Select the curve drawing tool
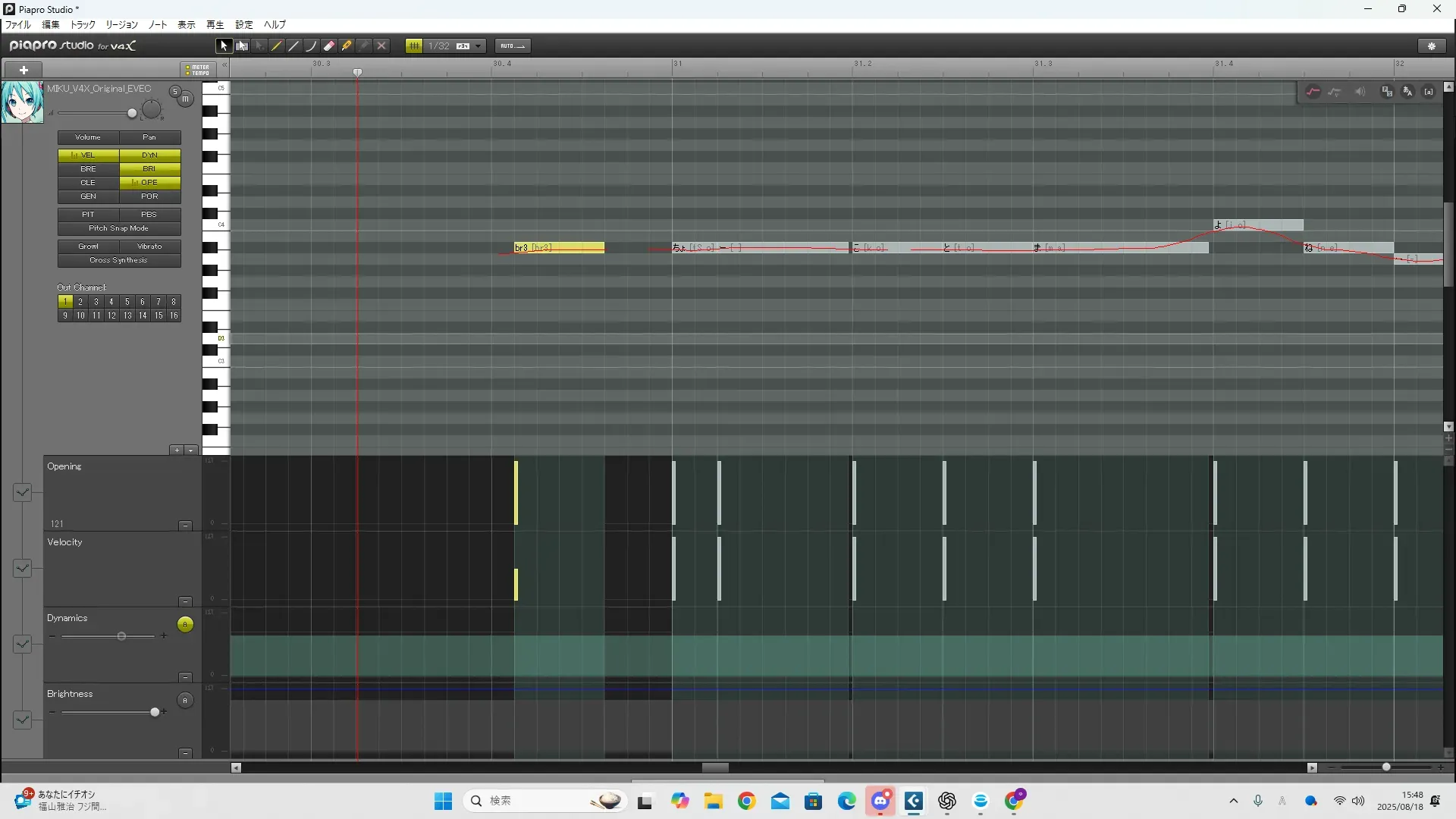 [311, 46]
